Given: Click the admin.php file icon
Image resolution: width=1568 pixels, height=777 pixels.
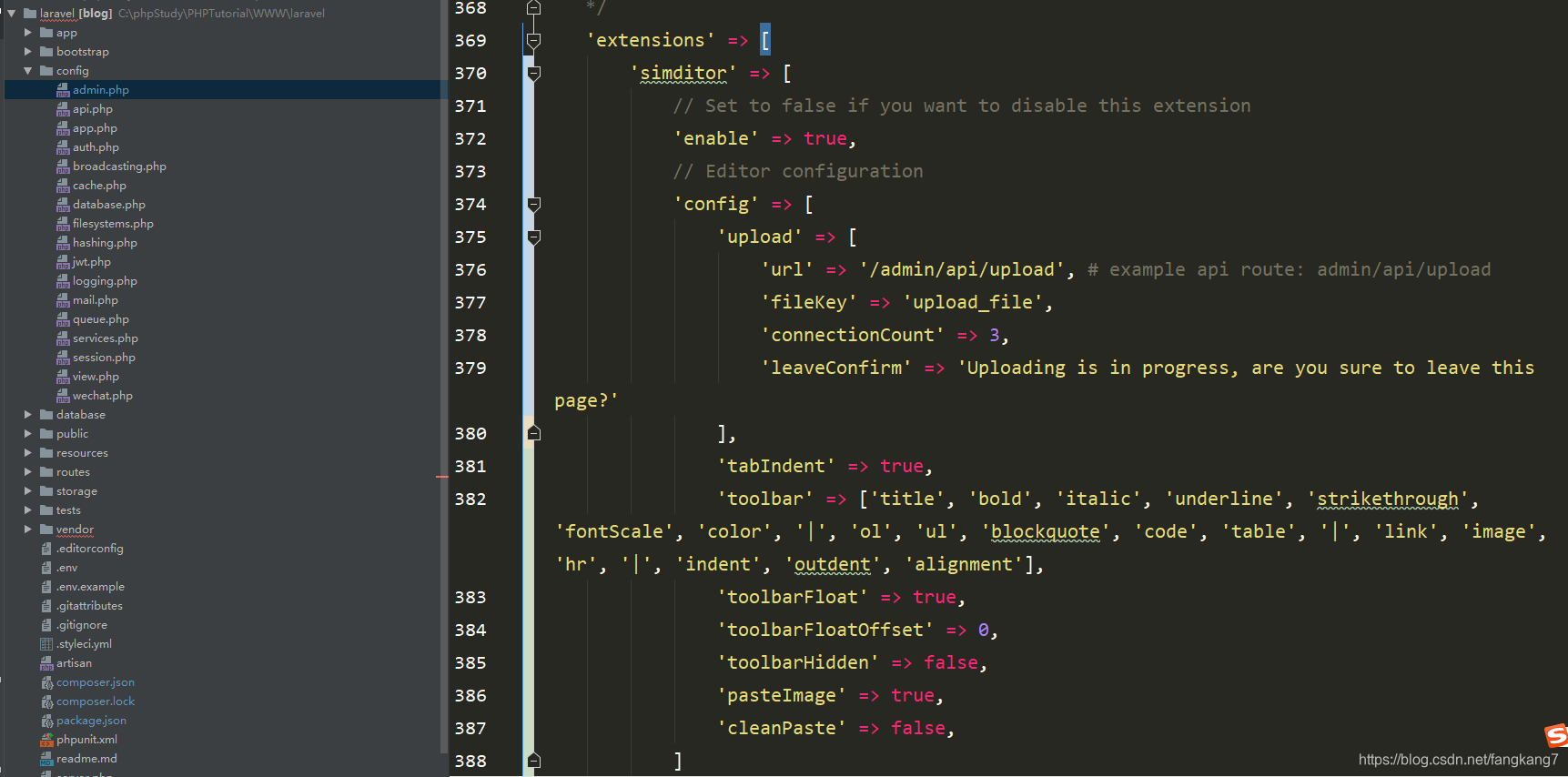Looking at the screenshot, I should [x=63, y=90].
